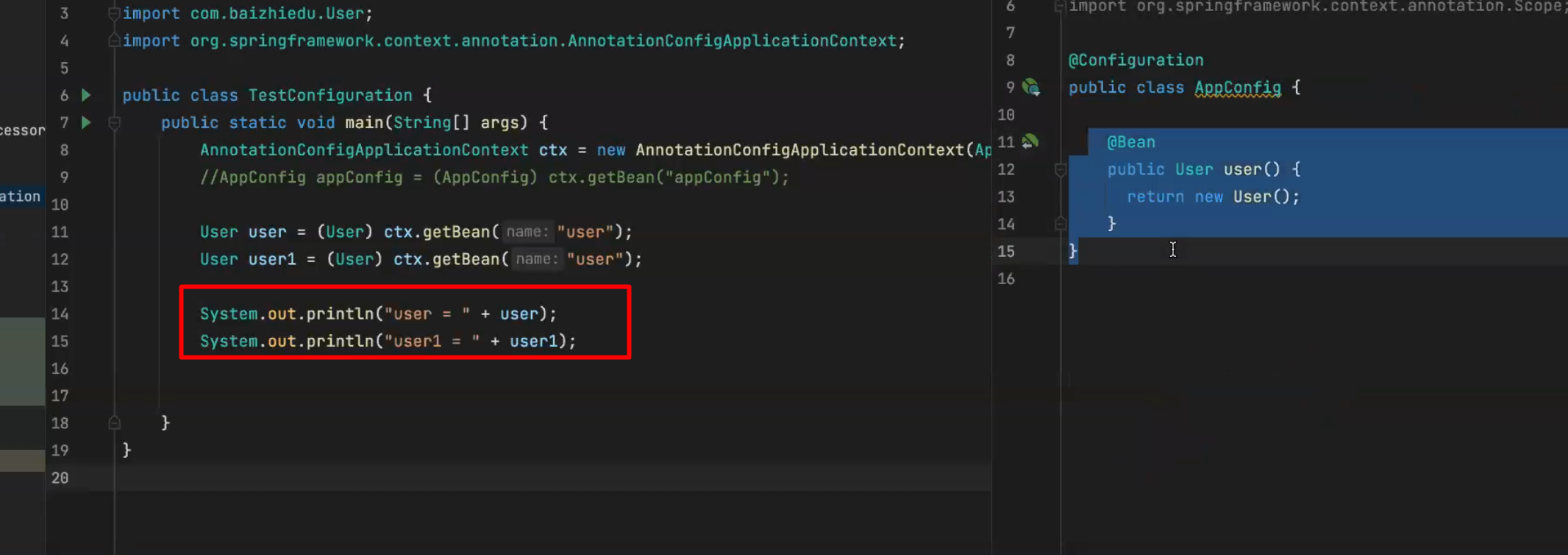The image size is (1568, 555).
Task: Click the bean gutter icon beside @Bean
Action: (x=1030, y=141)
